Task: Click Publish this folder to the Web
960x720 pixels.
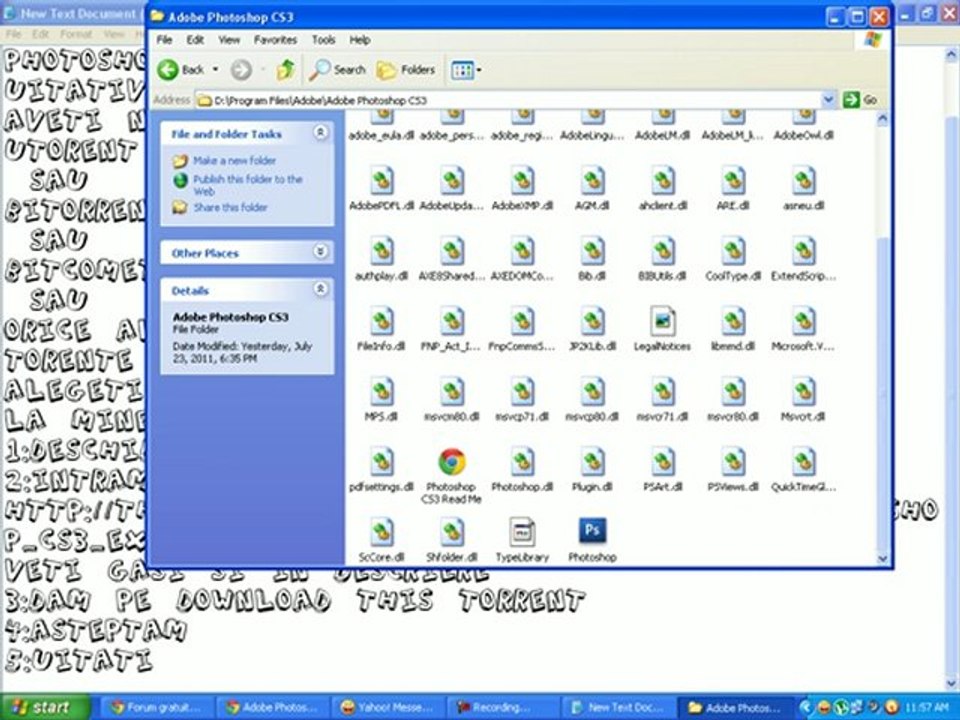Action: [247, 185]
